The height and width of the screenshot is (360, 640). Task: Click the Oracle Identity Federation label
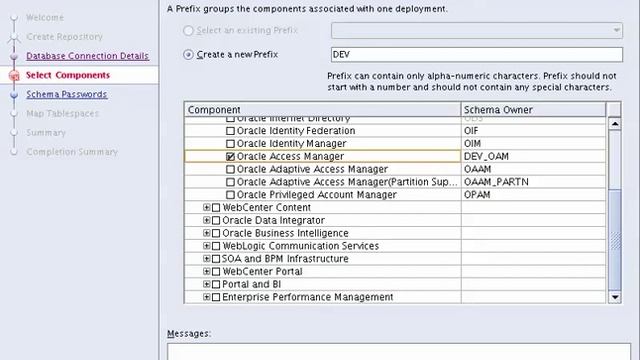(296, 131)
